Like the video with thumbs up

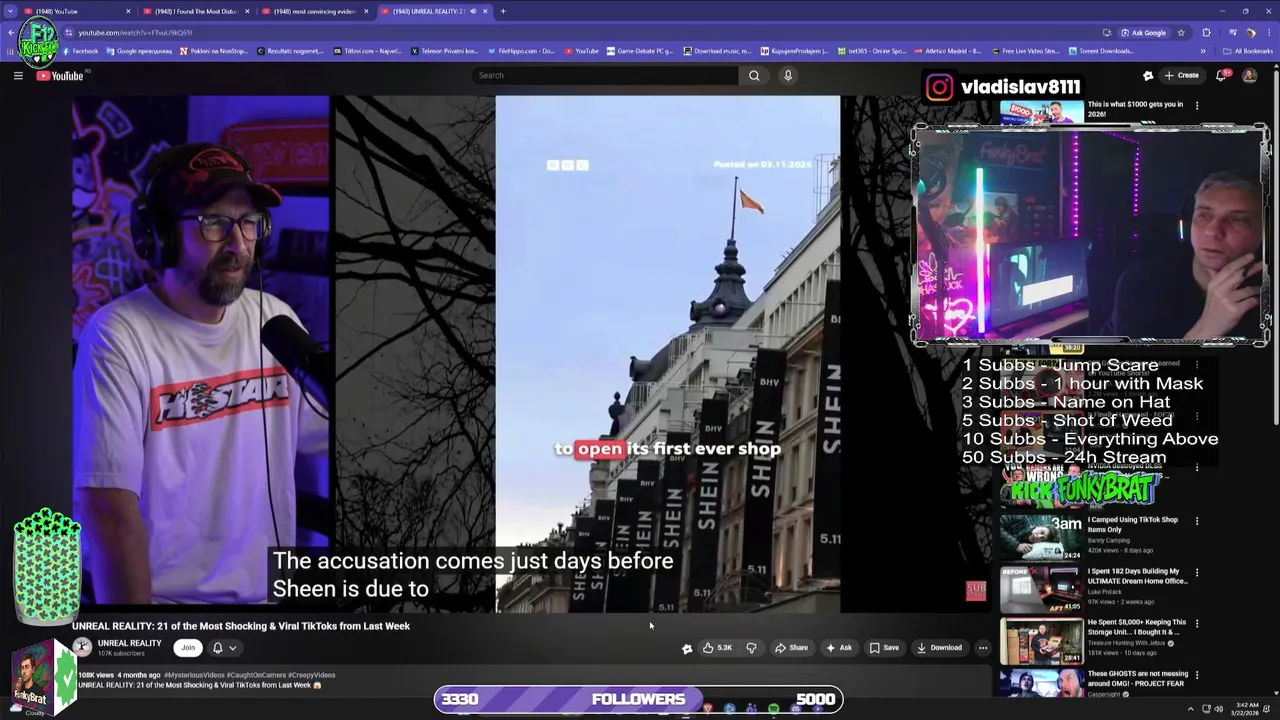coord(717,648)
